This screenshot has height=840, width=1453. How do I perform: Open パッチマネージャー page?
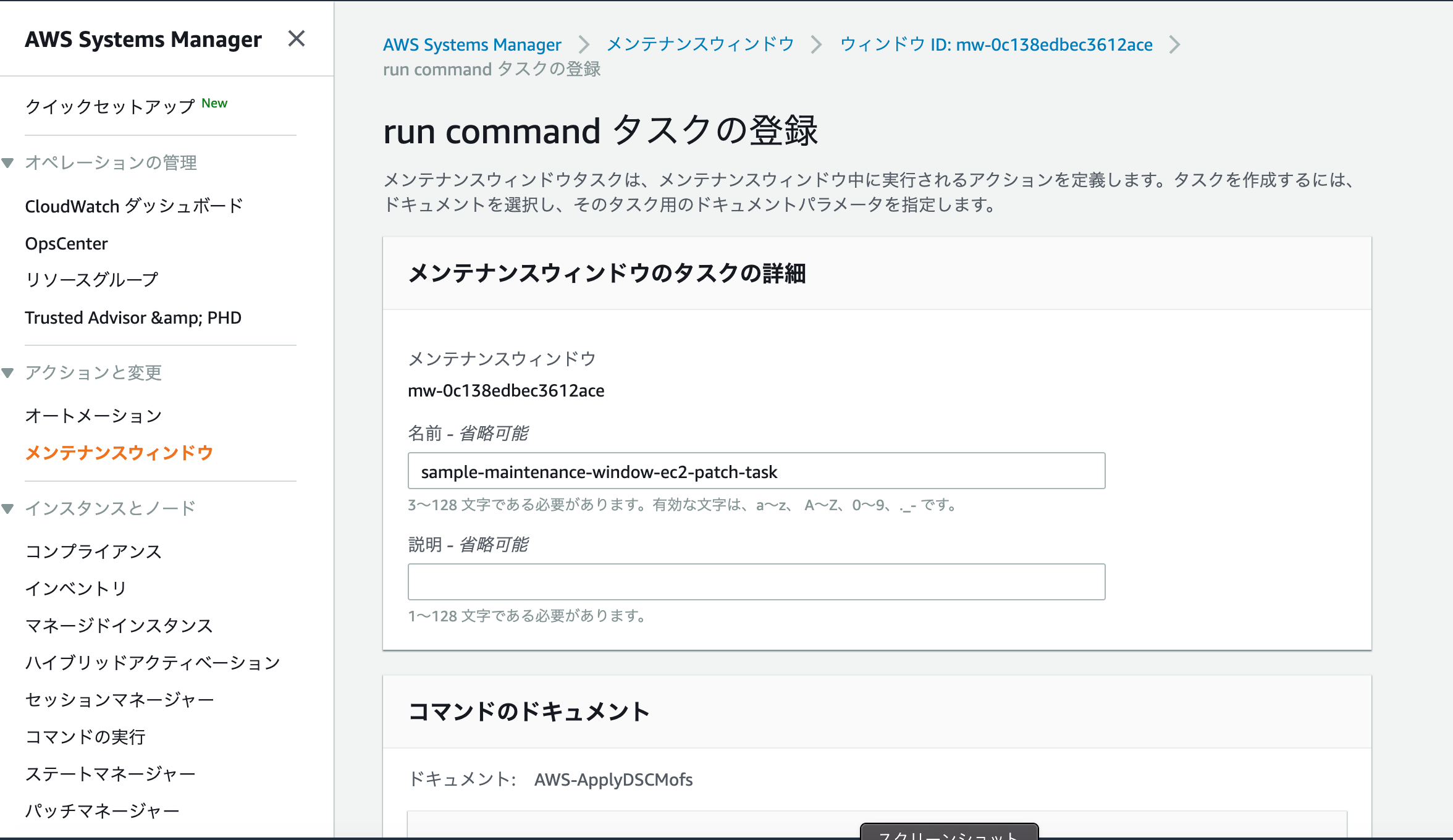(x=102, y=811)
